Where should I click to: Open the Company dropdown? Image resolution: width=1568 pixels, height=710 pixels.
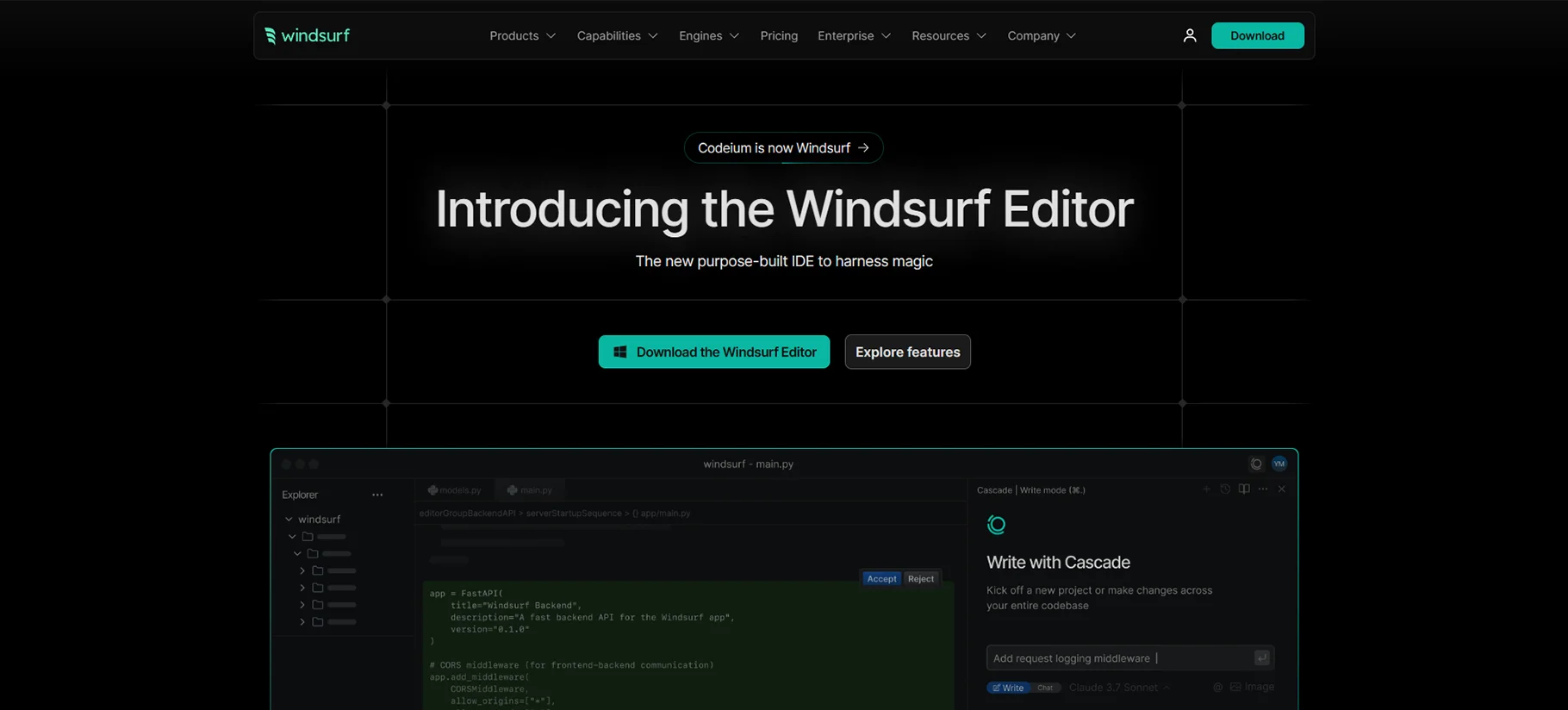[x=1042, y=35]
